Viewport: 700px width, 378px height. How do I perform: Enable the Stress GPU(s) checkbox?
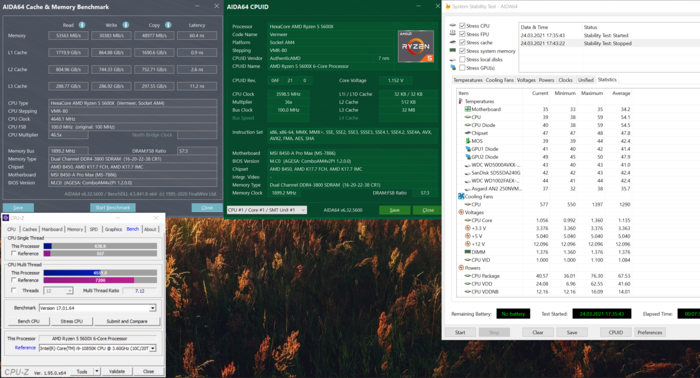pyautogui.click(x=462, y=68)
